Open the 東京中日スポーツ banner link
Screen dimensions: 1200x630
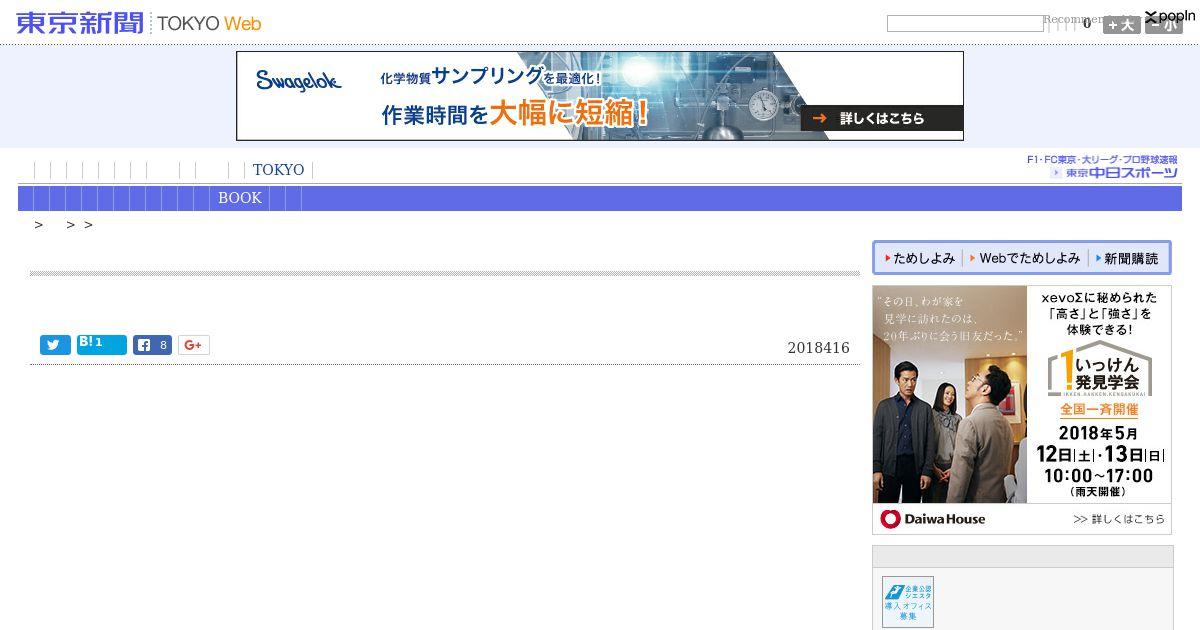coord(1102,166)
